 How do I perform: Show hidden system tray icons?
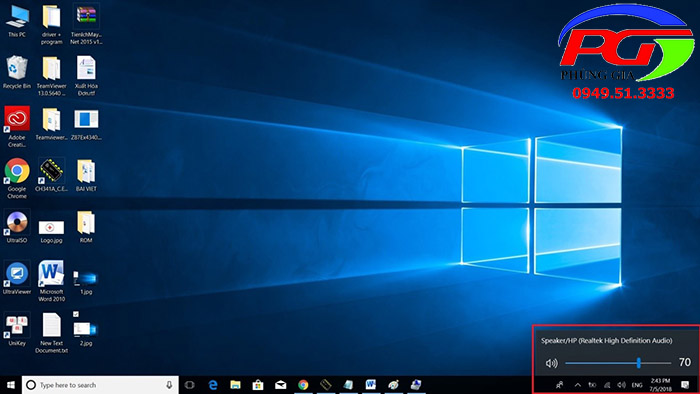(x=578, y=385)
